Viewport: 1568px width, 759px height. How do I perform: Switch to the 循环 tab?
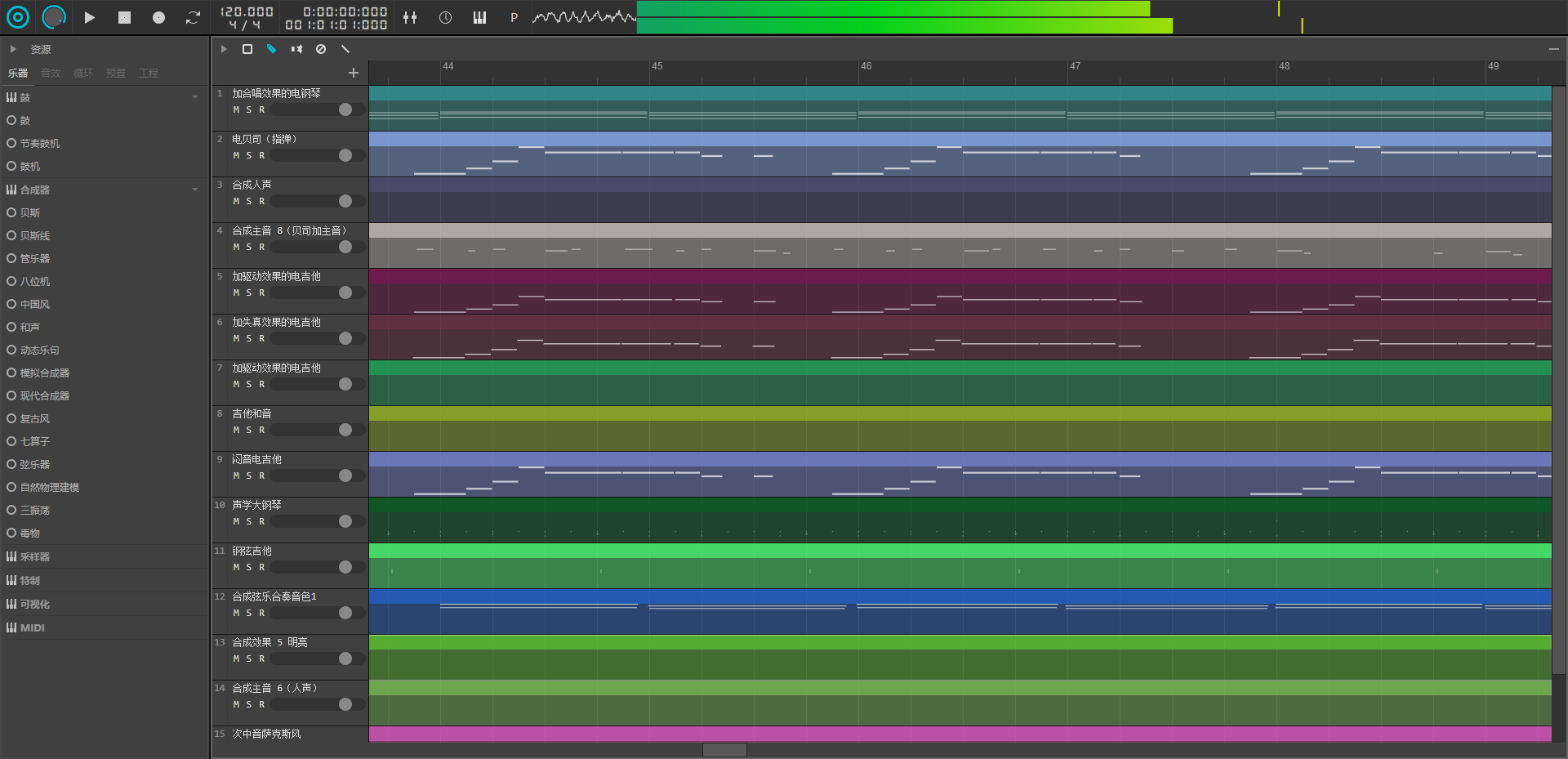[83, 74]
